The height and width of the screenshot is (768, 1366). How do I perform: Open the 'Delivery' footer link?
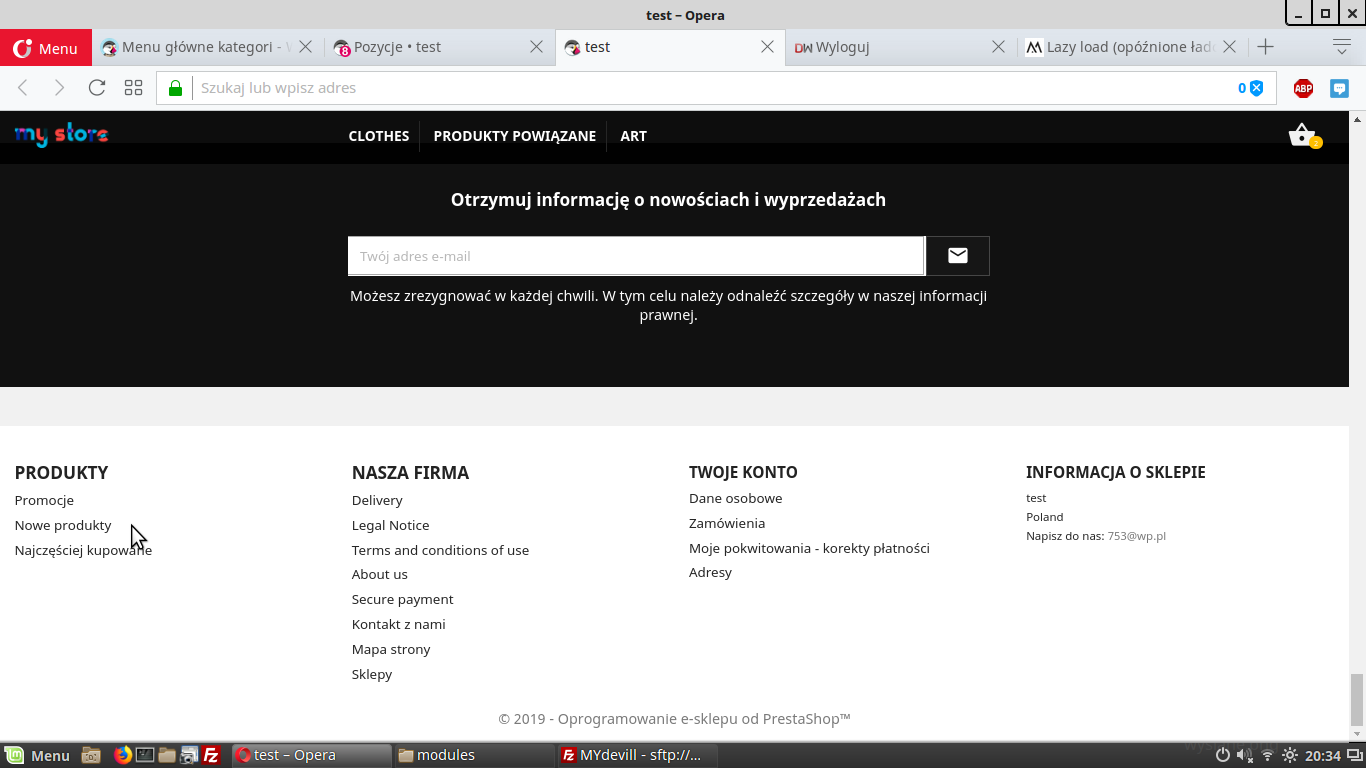(377, 500)
